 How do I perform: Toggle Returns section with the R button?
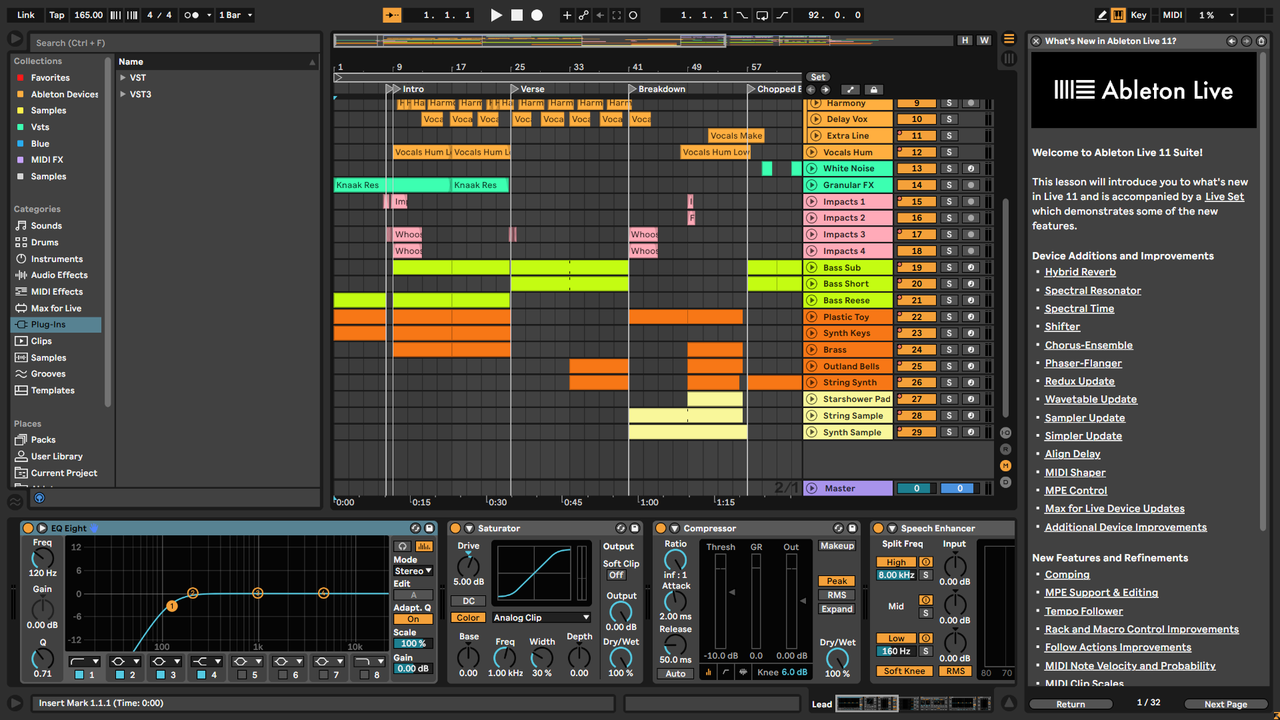pyautogui.click(x=1006, y=449)
